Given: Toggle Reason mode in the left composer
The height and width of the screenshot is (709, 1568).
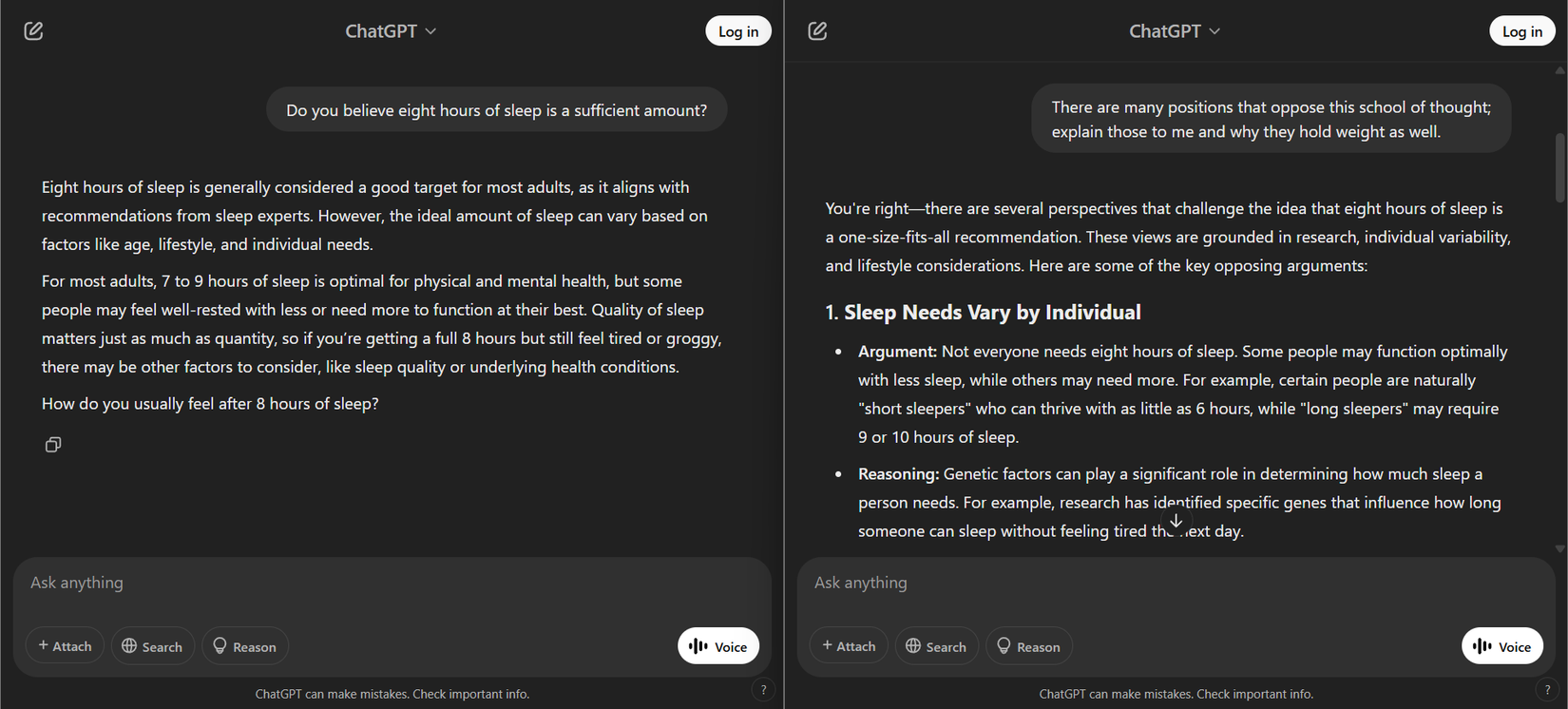Looking at the screenshot, I should tap(244, 645).
